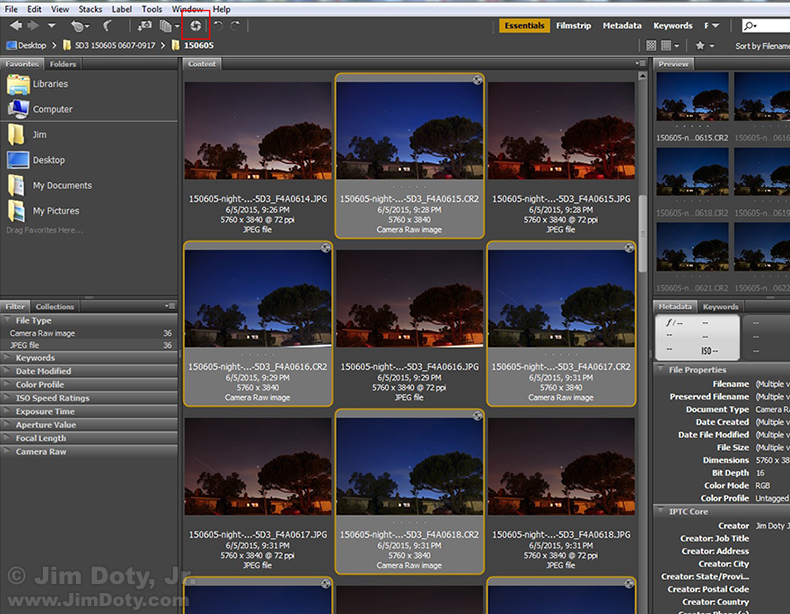Toggle the Camera Raw image file type filter

coord(89,333)
